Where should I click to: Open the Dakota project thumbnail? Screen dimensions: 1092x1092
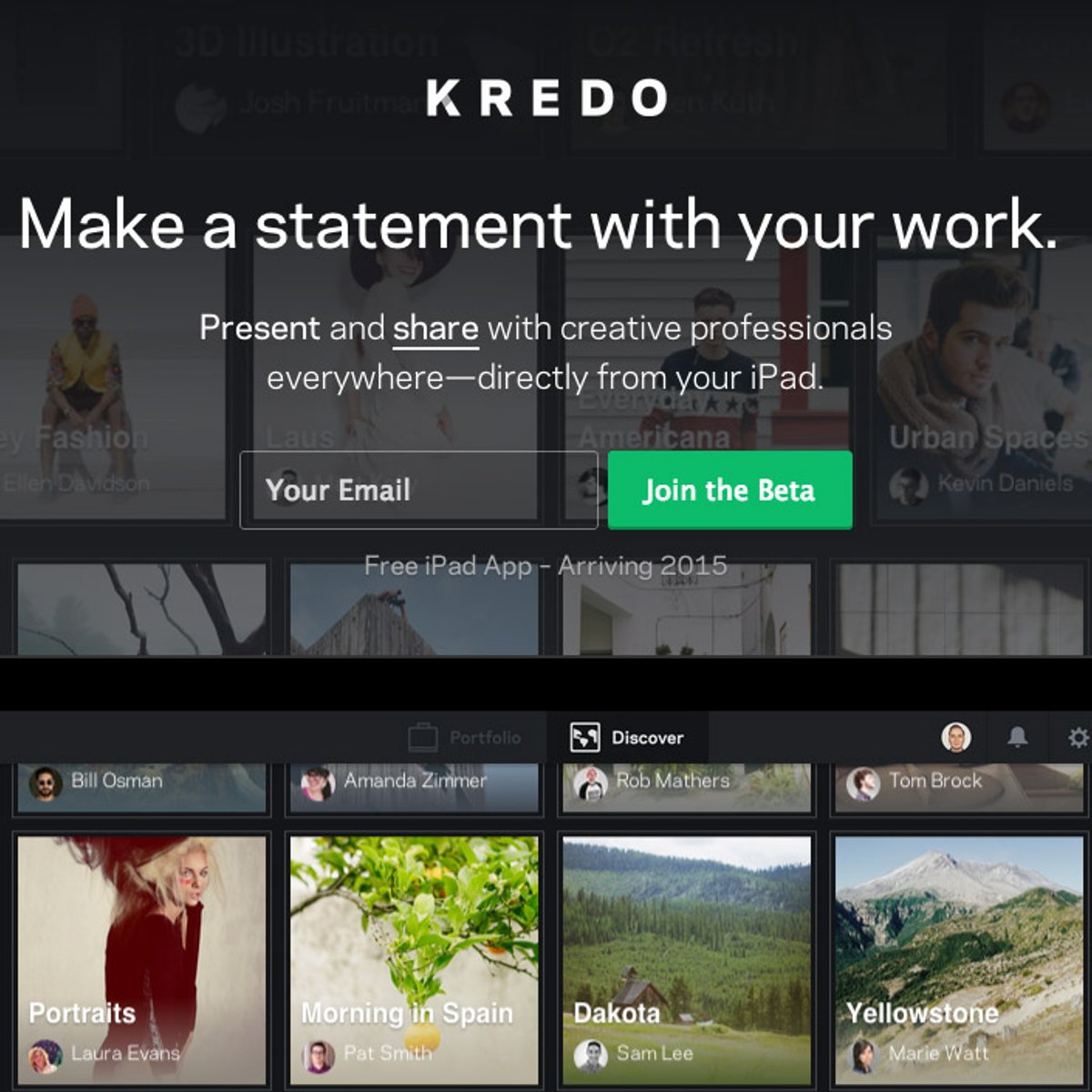[687, 960]
